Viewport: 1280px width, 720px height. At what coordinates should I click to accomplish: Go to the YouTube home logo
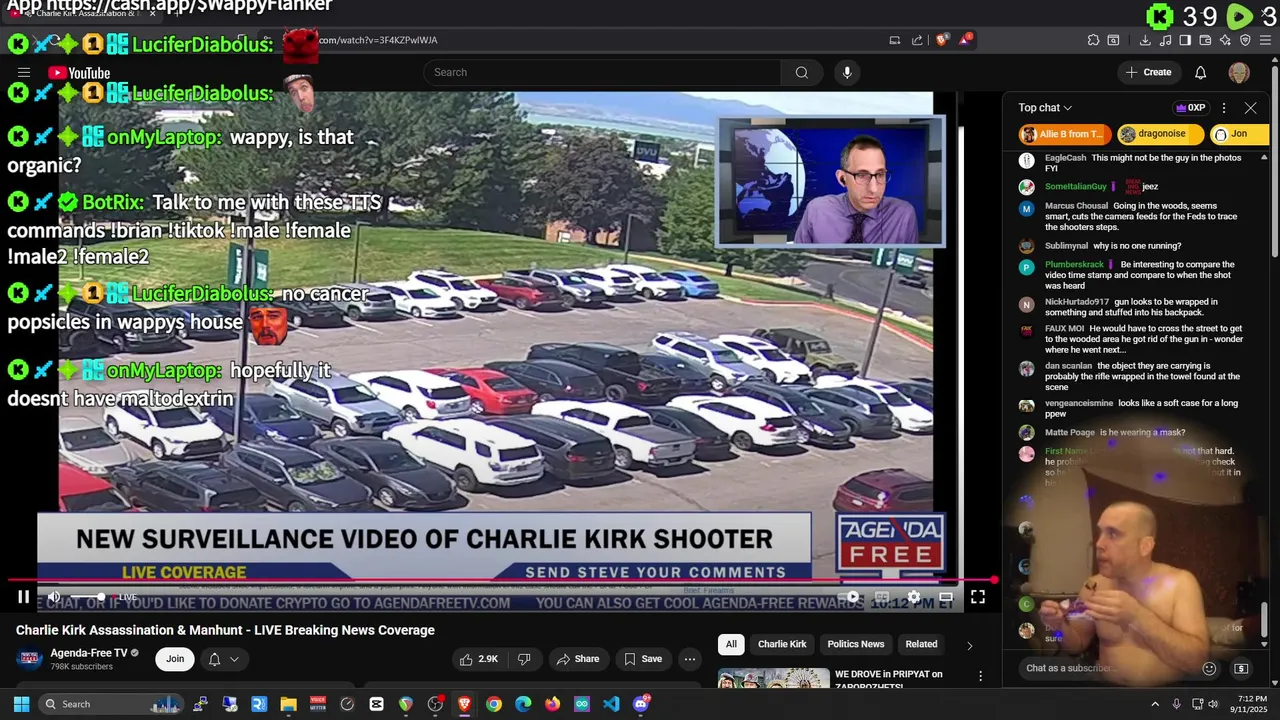click(79, 72)
